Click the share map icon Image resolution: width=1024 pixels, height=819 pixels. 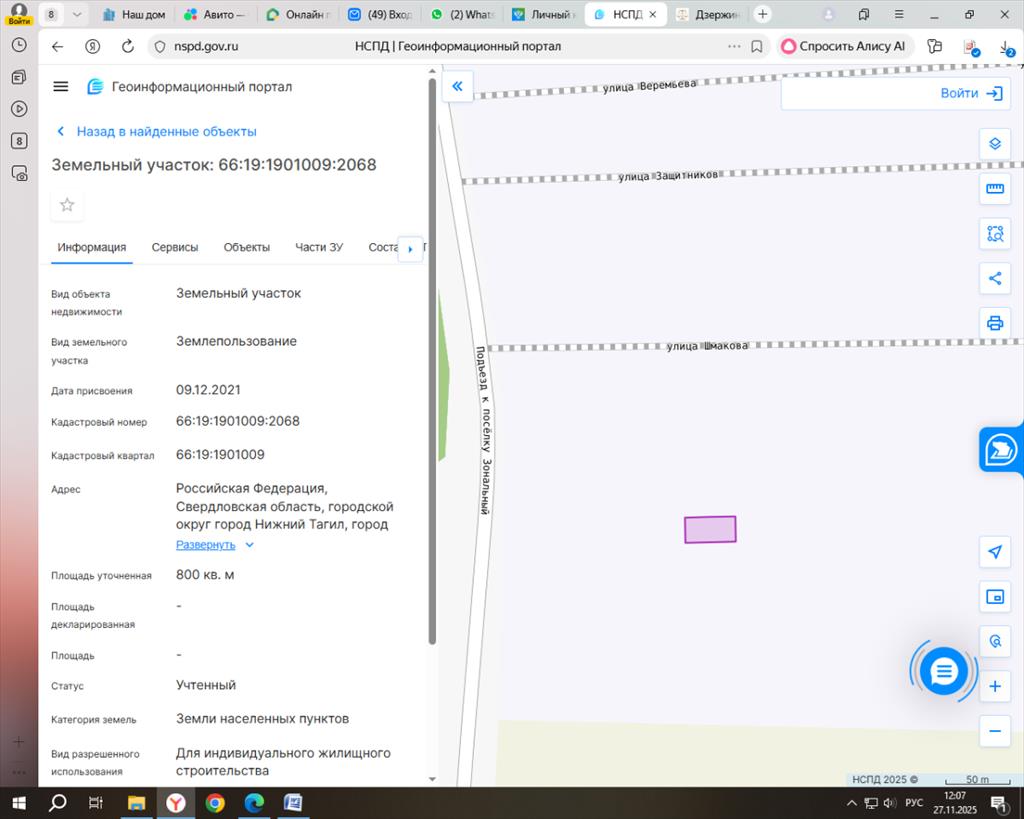tap(994, 279)
